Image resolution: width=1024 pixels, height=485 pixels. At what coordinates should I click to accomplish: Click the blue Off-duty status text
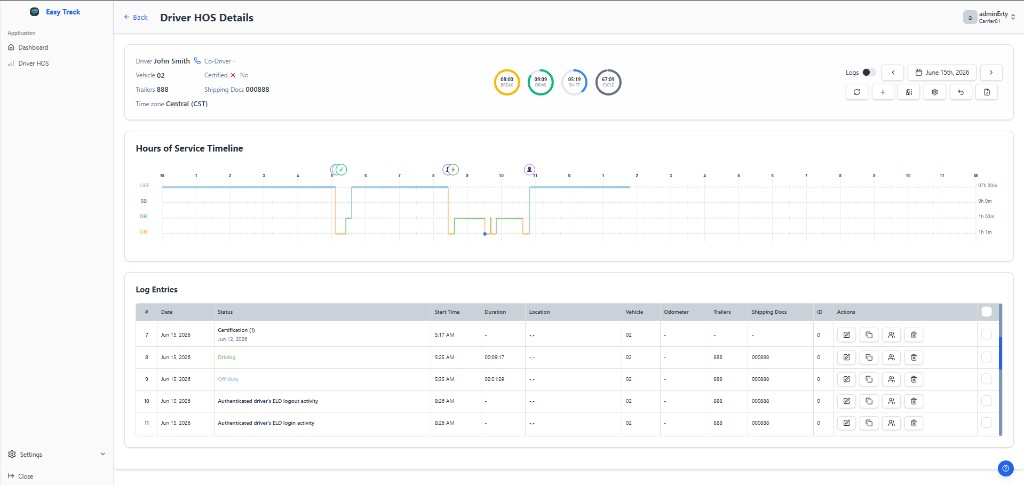pyautogui.click(x=228, y=379)
